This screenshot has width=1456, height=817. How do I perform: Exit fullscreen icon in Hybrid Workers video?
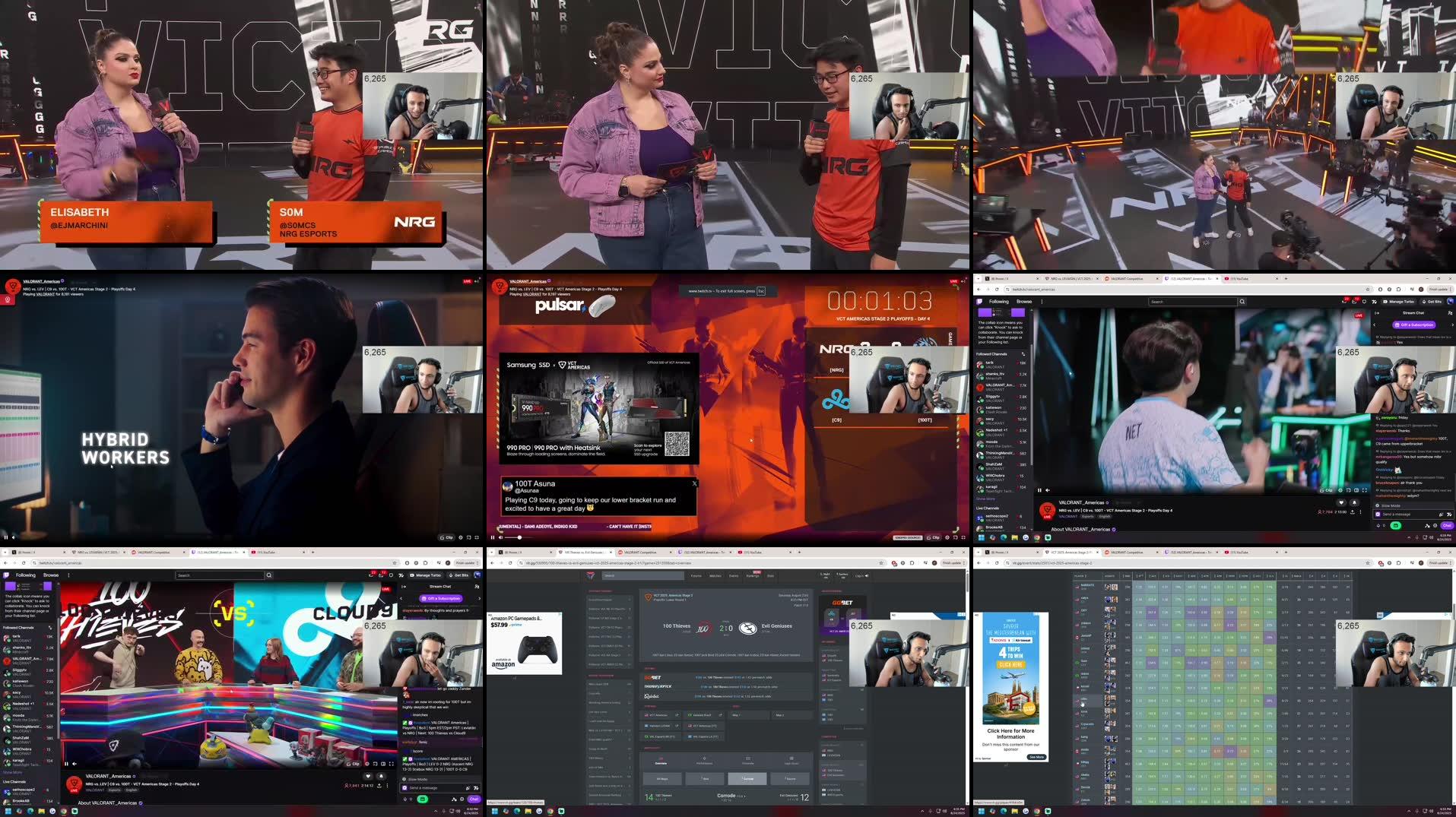(477, 537)
